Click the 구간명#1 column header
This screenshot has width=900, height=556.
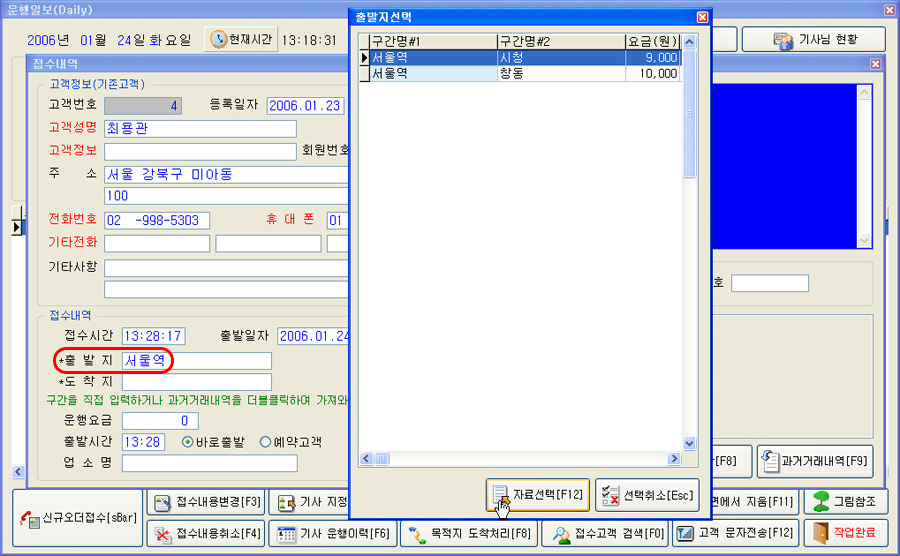(433, 41)
